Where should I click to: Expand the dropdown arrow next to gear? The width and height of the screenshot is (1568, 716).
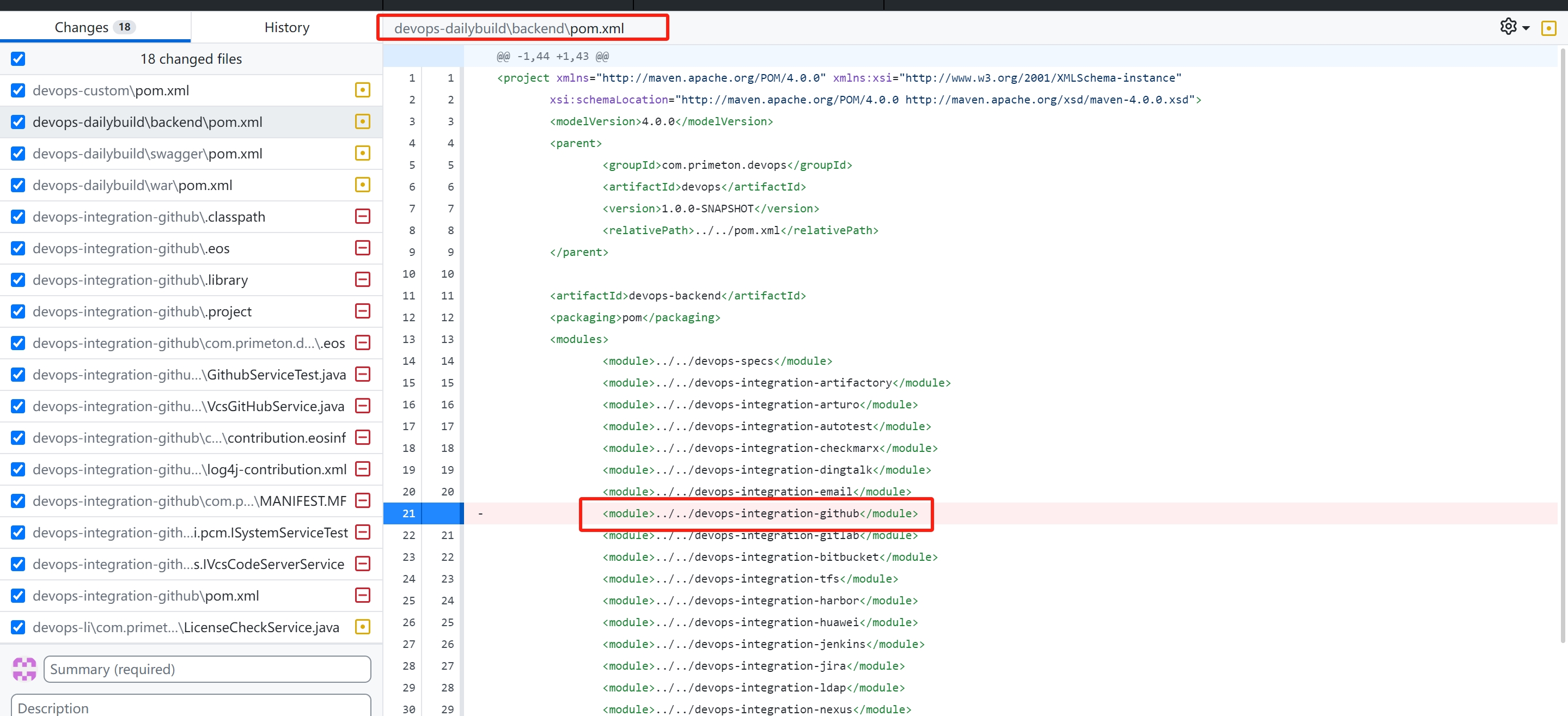1526,29
